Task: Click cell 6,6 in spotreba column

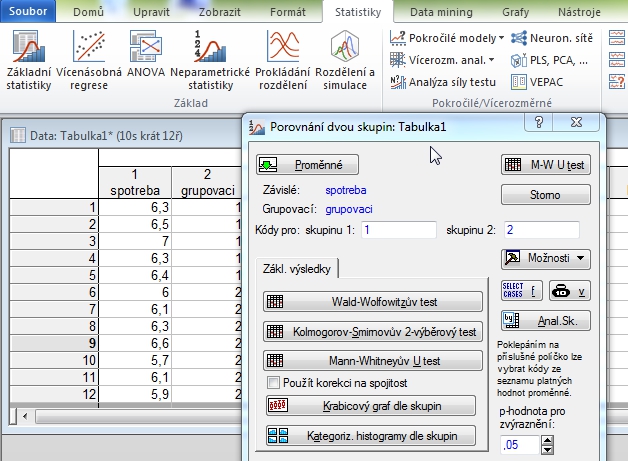Action: point(135,343)
